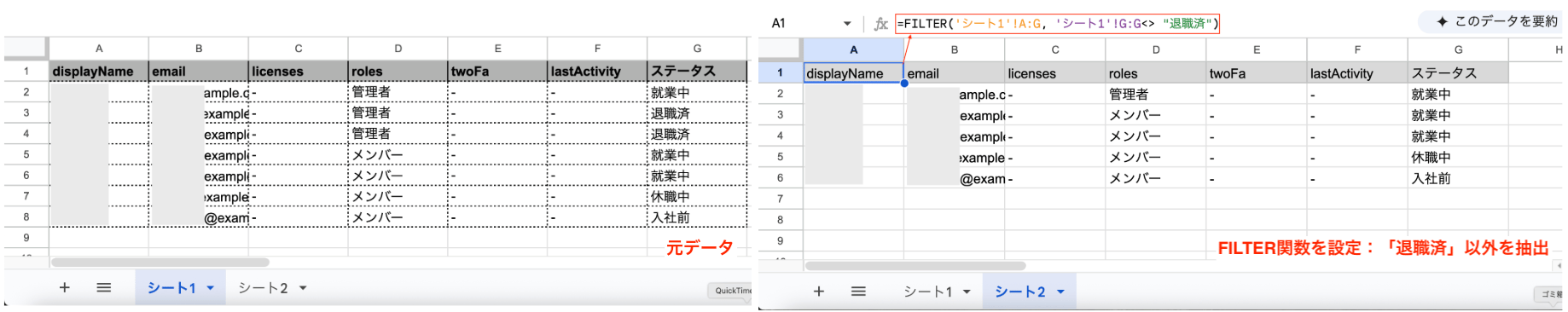This screenshot has height=312, width=1568.
Task: Select column G header in right spreadsheet
Action: point(1458,49)
